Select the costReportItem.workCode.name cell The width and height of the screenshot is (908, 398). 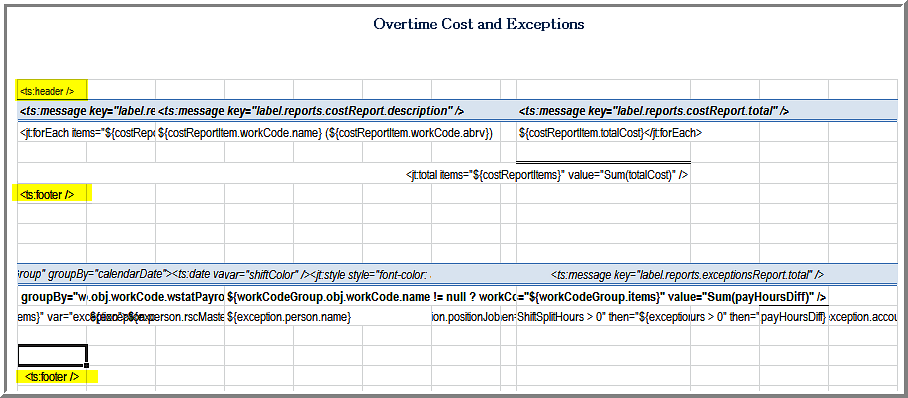point(325,133)
